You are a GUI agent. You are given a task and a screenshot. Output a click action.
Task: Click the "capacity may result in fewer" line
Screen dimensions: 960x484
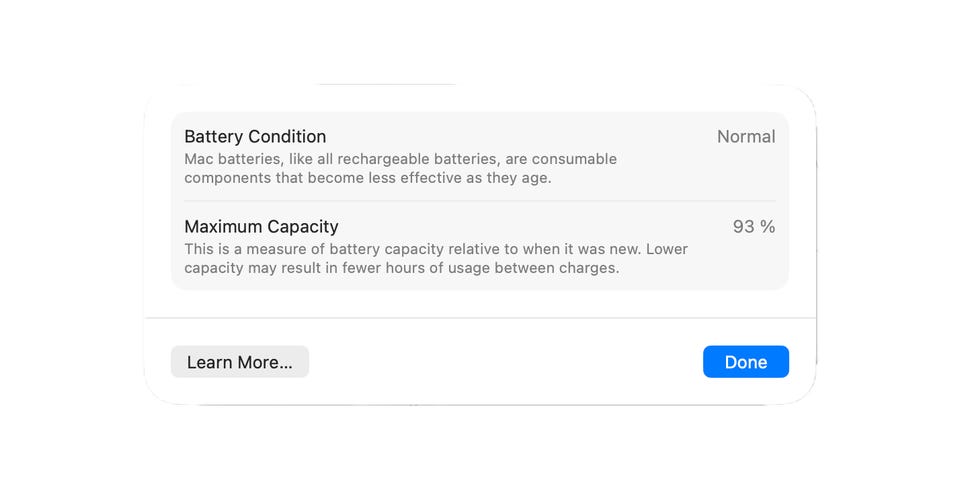point(401,268)
